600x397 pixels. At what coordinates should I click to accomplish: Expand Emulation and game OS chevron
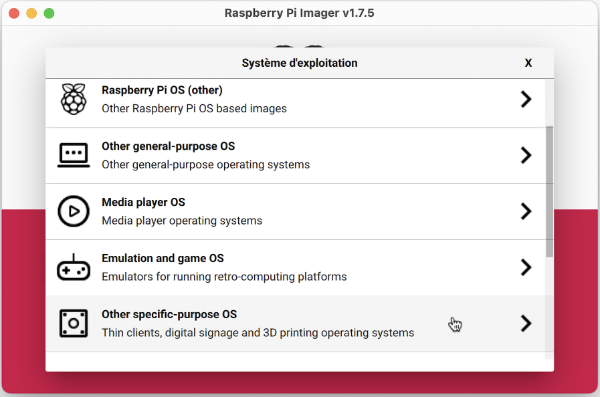(x=526, y=267)
